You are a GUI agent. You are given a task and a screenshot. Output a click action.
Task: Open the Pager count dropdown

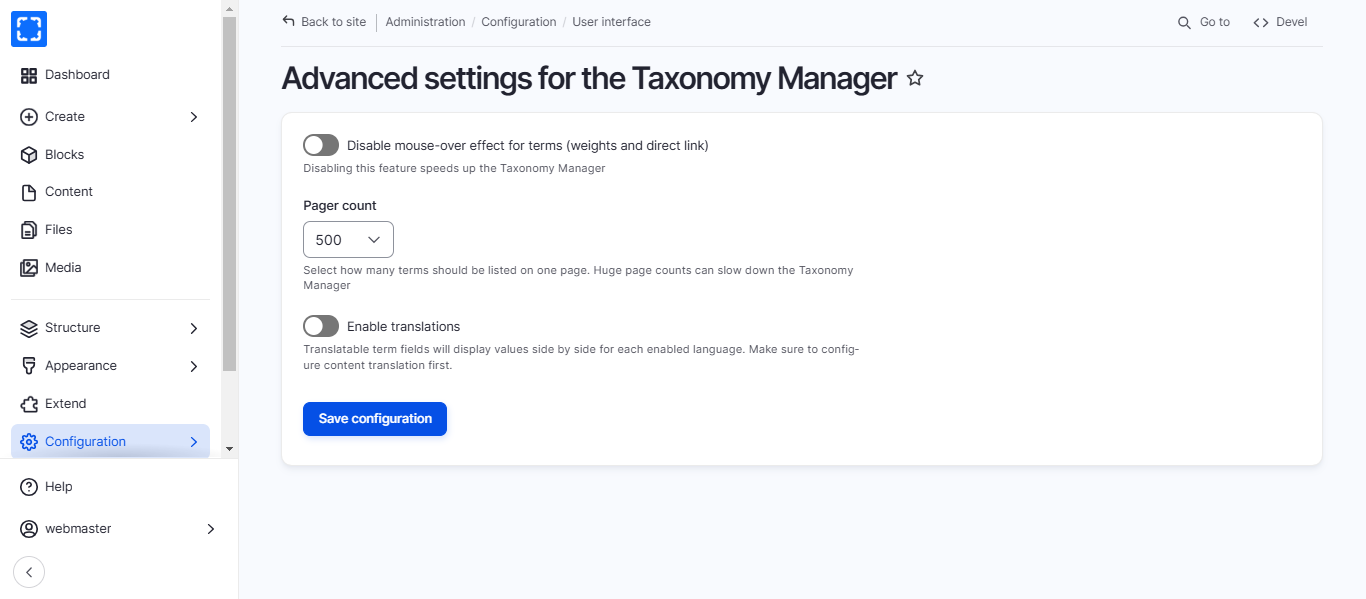pos(348,240)
